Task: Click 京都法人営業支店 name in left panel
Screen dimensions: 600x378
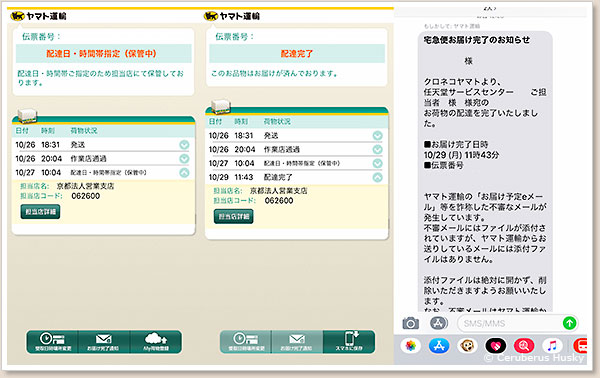Action: tap(85, 186)
